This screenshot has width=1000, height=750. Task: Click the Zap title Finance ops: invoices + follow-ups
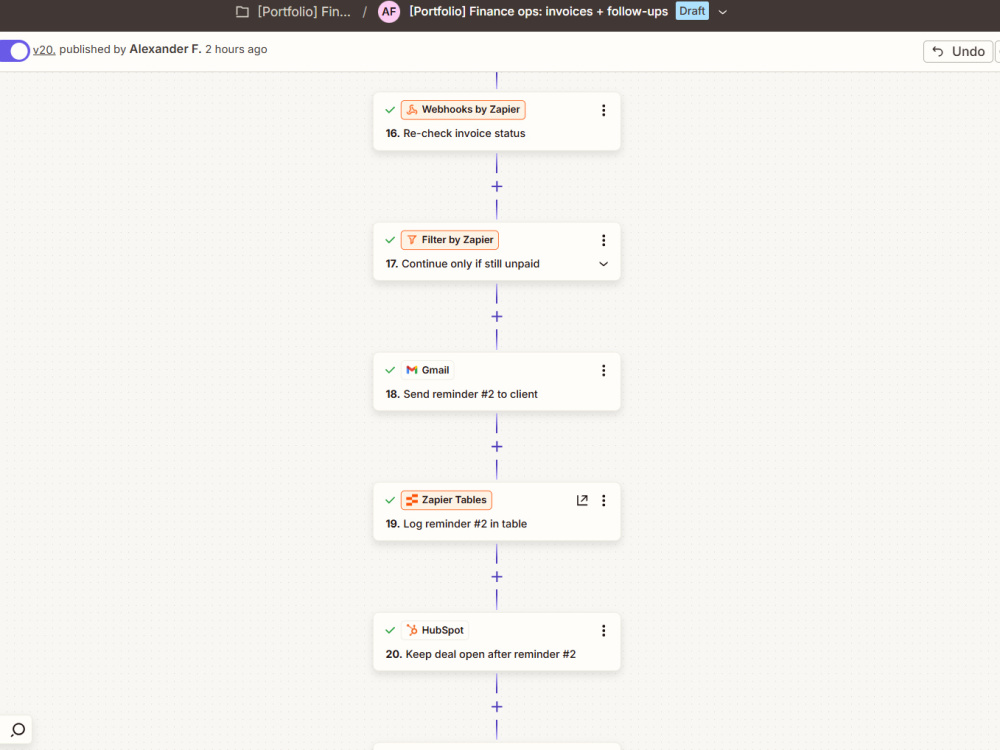(x=538, y=11)
